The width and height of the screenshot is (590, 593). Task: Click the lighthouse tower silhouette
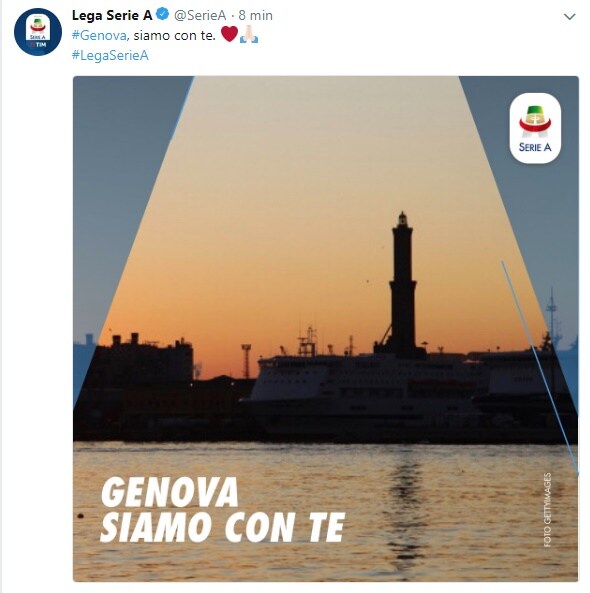(x=403, y=284)
